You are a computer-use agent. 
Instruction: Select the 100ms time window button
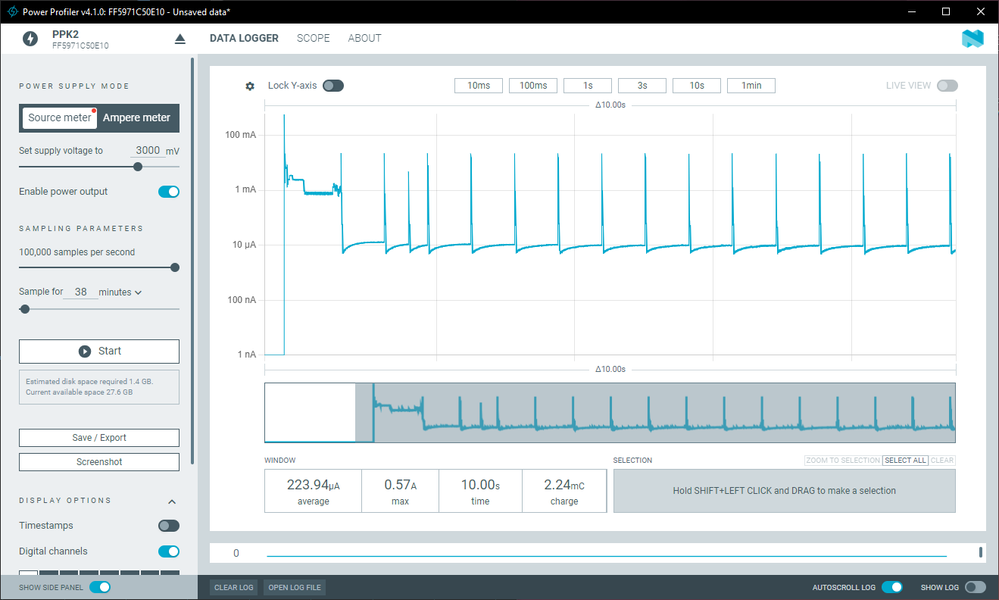(533, 85)
